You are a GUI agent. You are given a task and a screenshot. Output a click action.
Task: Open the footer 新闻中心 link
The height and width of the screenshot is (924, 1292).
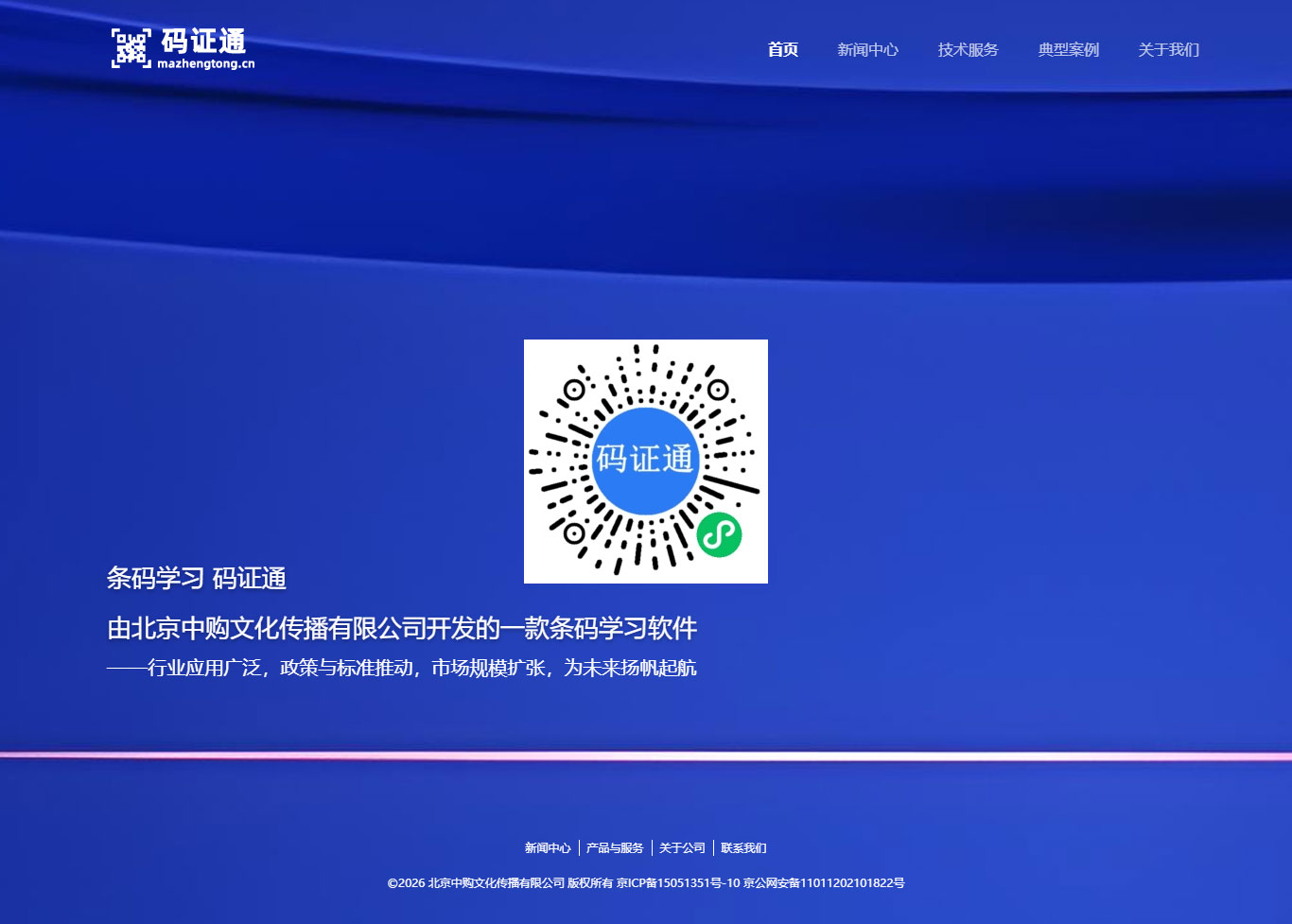tap(548, 848)
